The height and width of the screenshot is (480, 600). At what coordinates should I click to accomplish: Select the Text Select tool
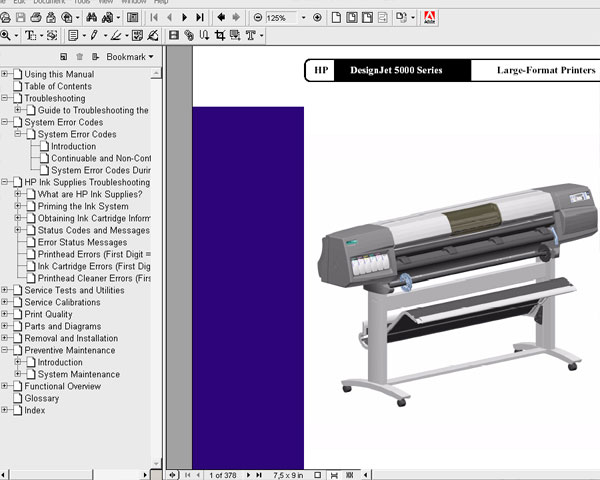pyautogui.click(x=31, y=36)
